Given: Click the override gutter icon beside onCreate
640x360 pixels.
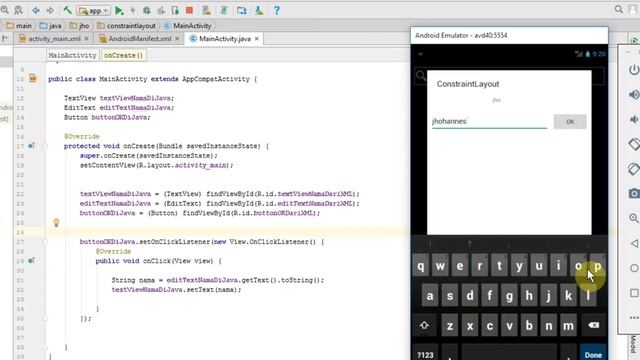Looking at the screenshot, I should pos(31,146).
